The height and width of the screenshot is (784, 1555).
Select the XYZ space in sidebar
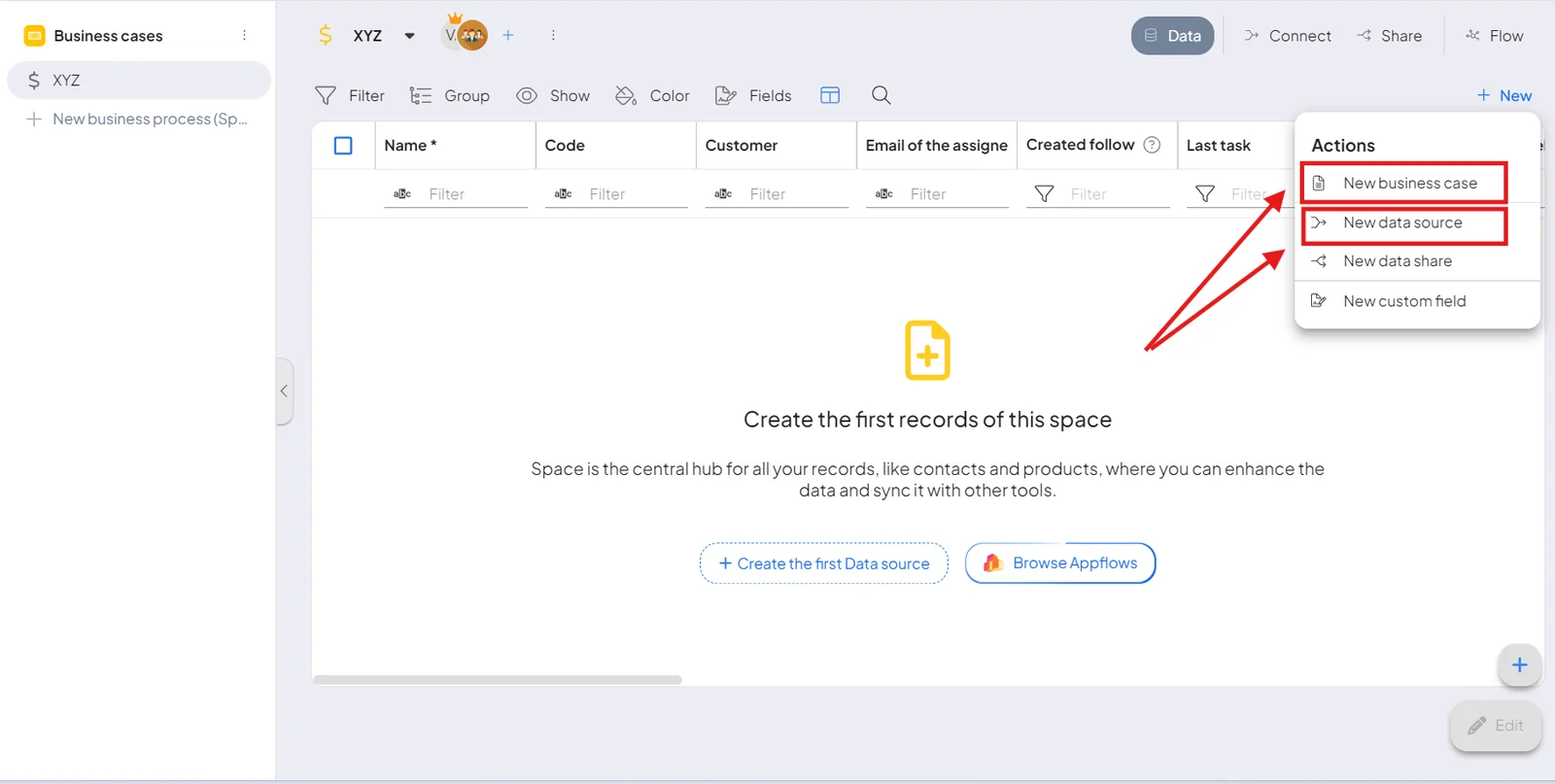coord(139,81)
